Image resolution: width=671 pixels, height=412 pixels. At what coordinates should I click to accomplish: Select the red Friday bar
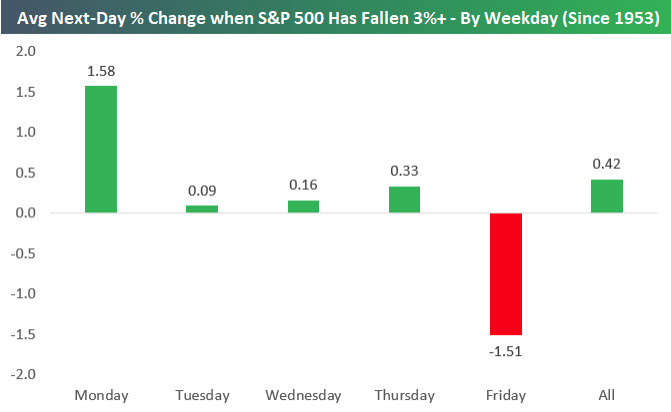pos(504,273)
